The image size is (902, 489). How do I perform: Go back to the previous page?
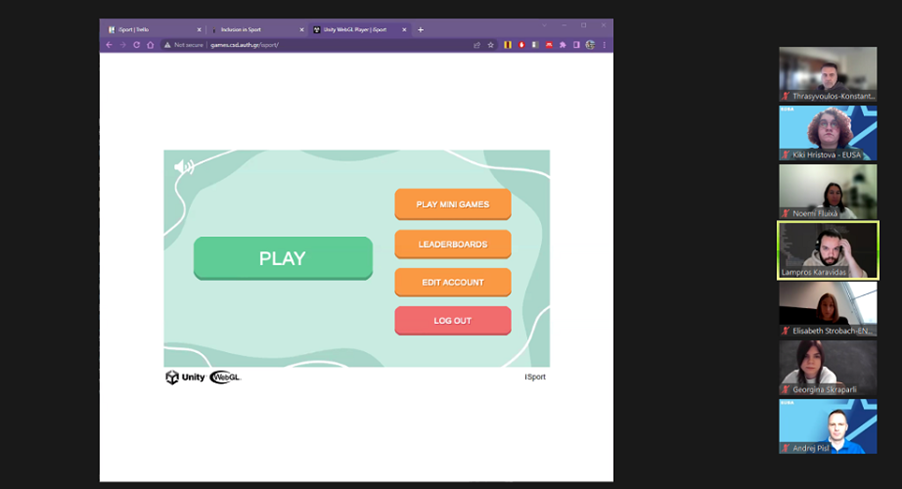tap(109, 45)
